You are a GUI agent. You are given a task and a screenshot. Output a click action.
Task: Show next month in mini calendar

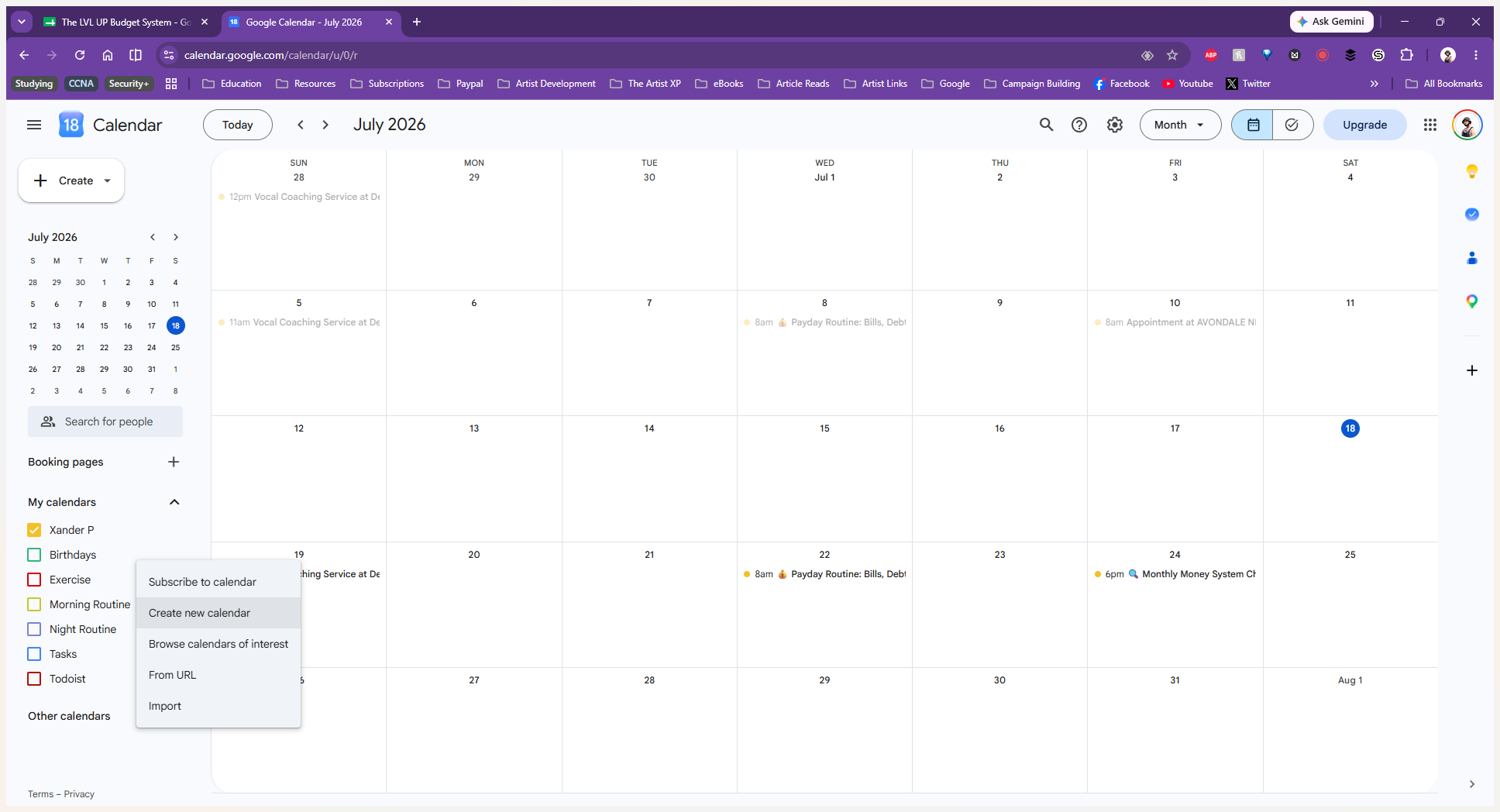[176, 237]
